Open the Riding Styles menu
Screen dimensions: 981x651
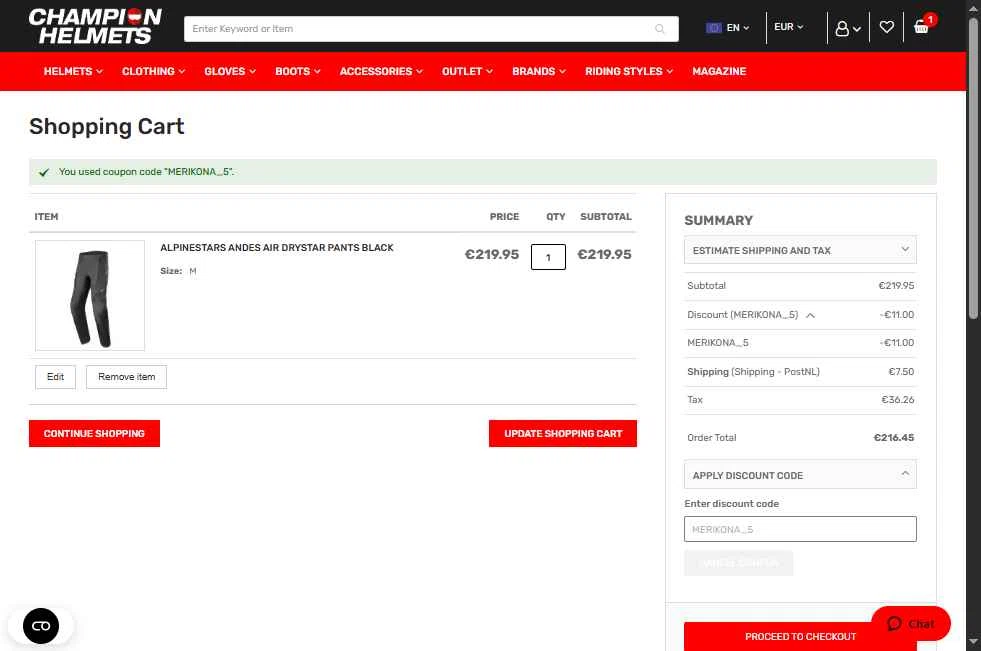(629, 71)
